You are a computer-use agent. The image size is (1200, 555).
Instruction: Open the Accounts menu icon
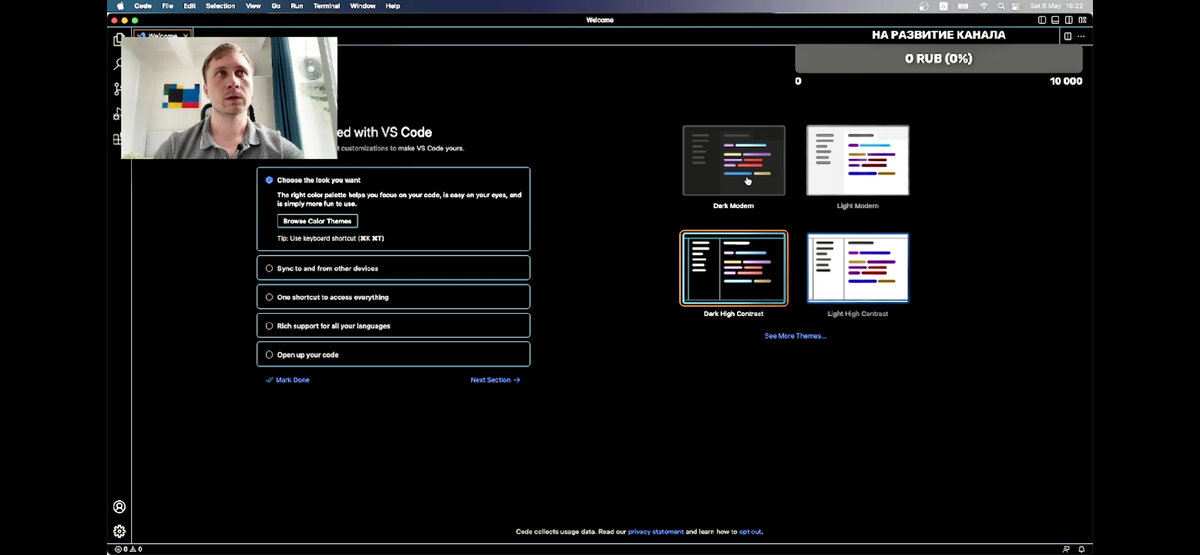pos(119,507)
